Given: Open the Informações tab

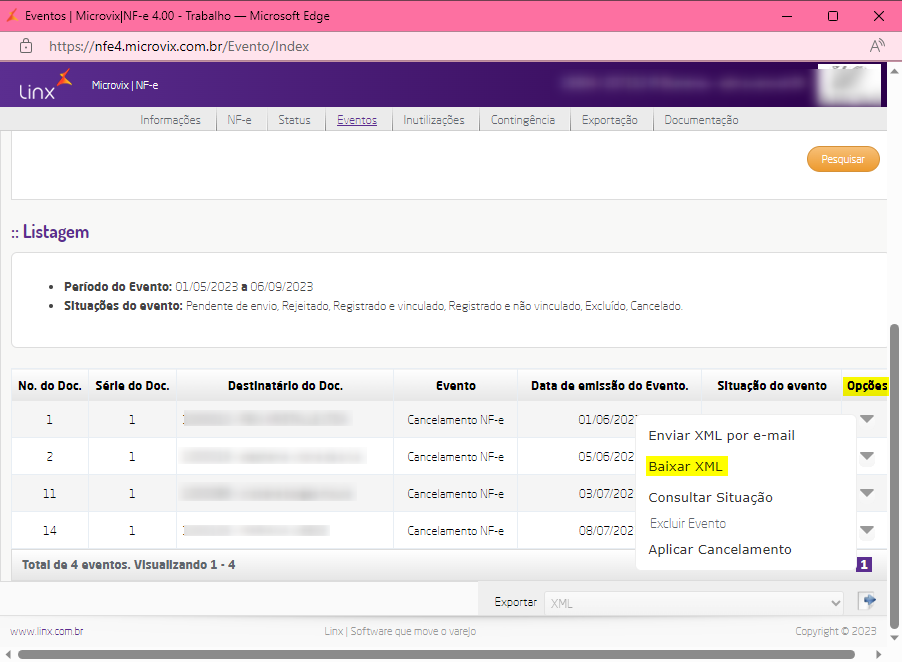Looking at the screenshot, I should [170, 120].
